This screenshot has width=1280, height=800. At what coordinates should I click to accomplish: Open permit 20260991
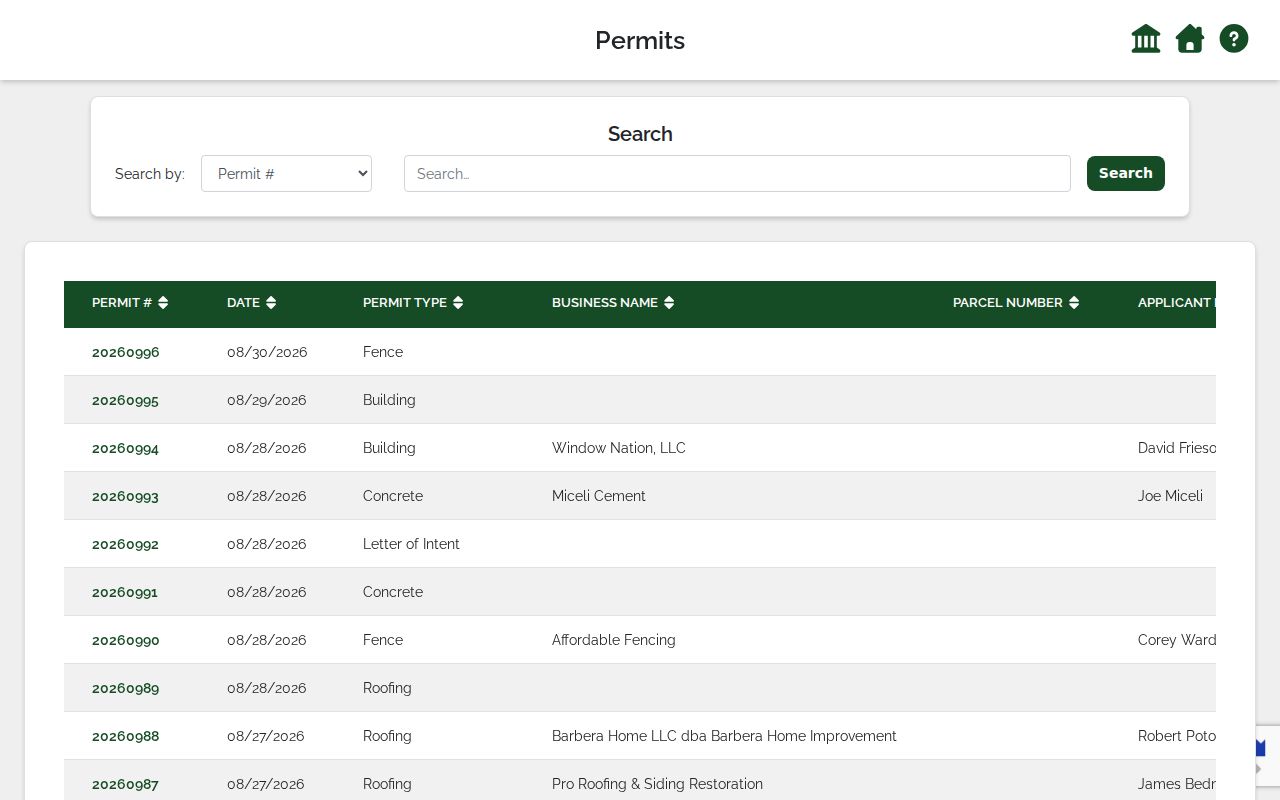click(x=125, y=592)
